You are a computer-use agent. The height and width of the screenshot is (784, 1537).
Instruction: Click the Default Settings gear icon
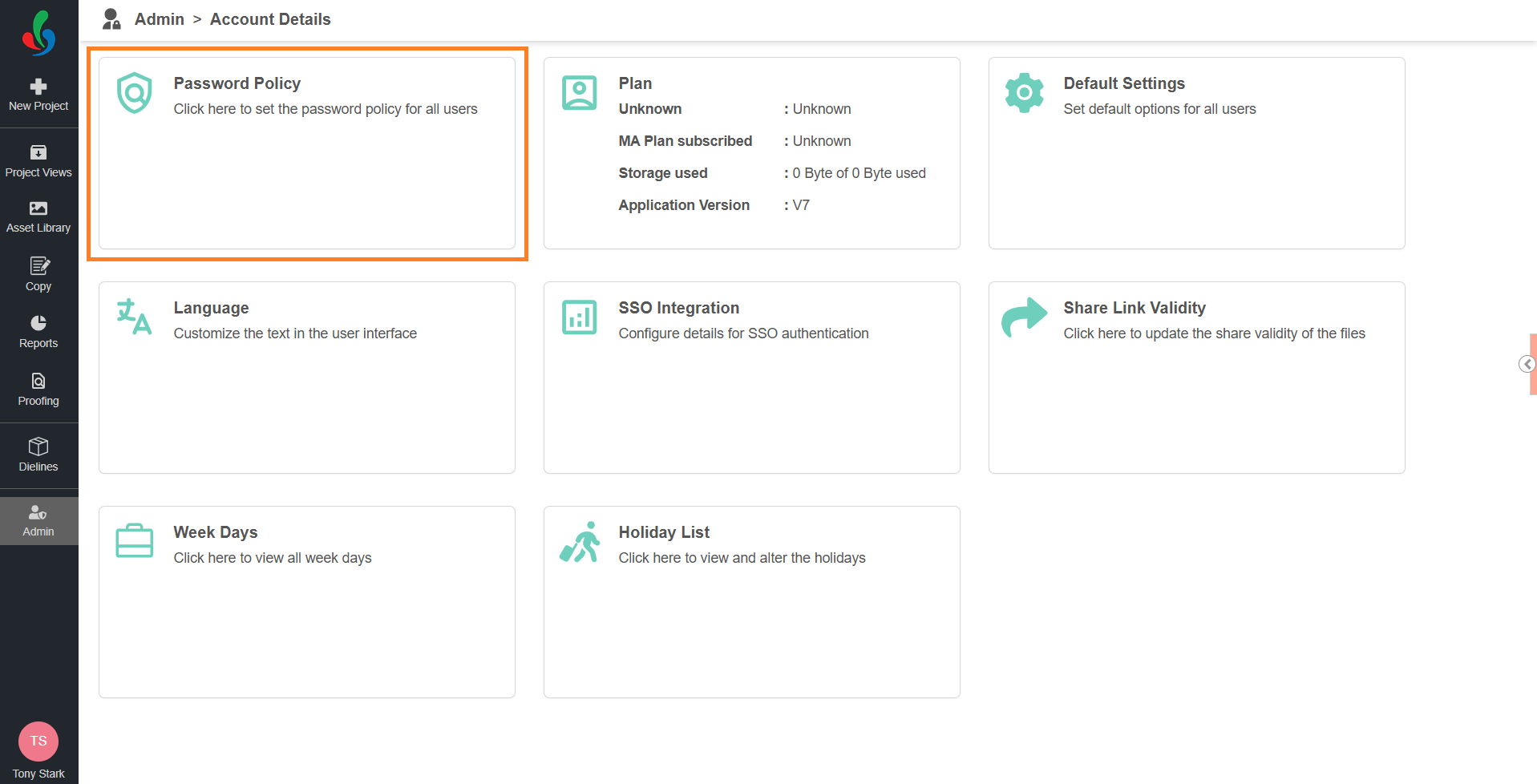tap(1025, 93)
